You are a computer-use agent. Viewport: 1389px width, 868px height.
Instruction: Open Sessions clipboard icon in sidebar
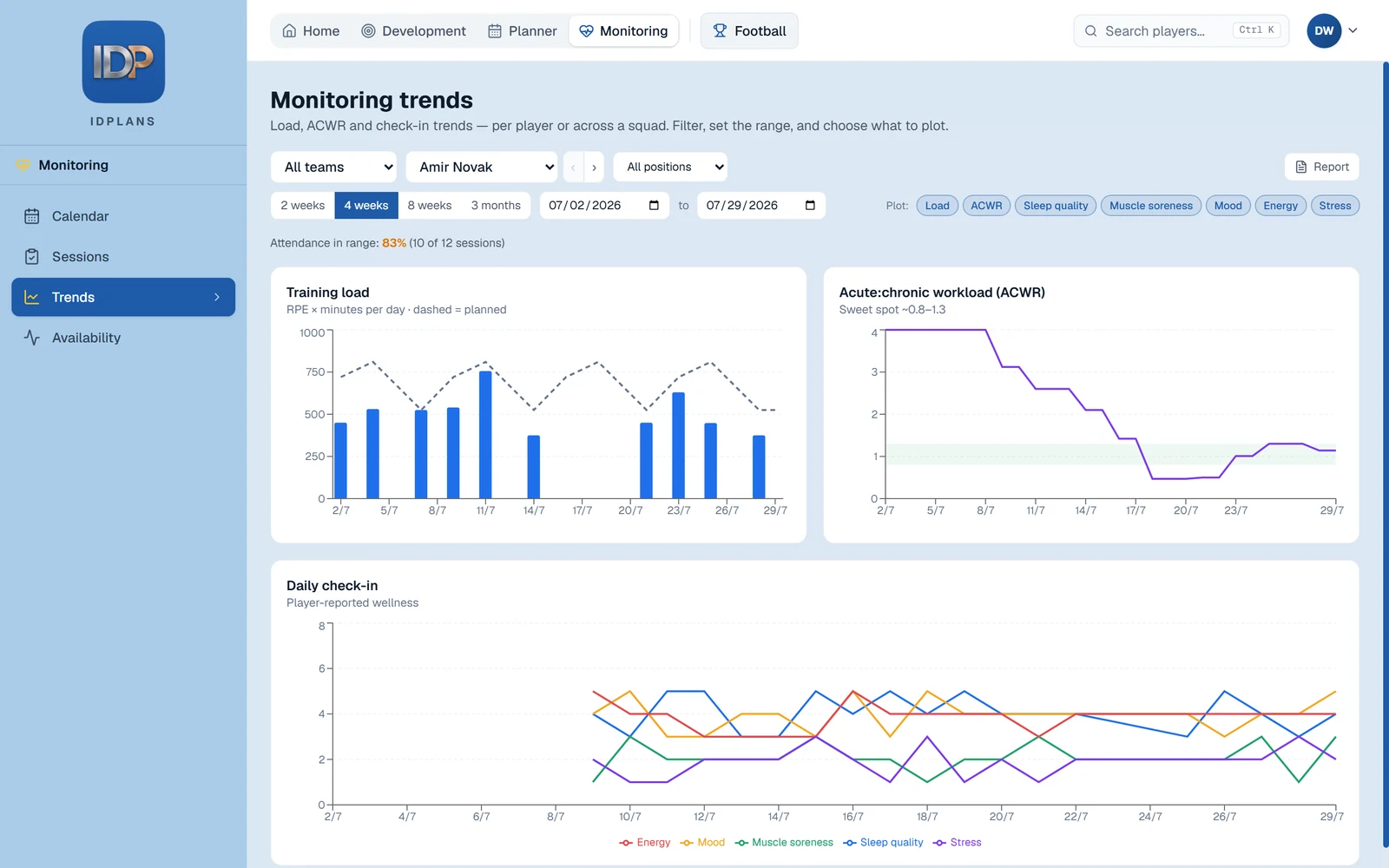32,257
